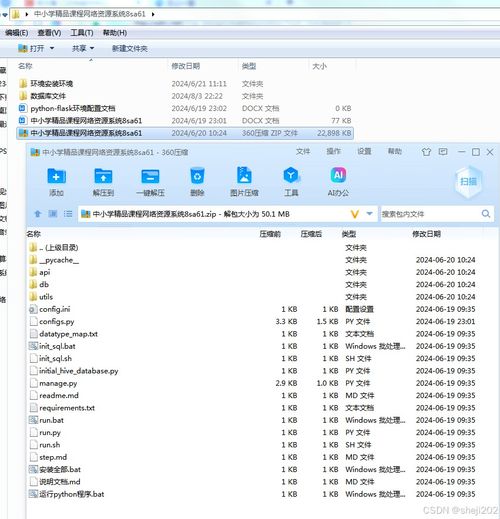Expand the 共享 dropdown in Explorer
Image resolution: width=500 pixels, height=519 pixels.
(x=92, y=48)
